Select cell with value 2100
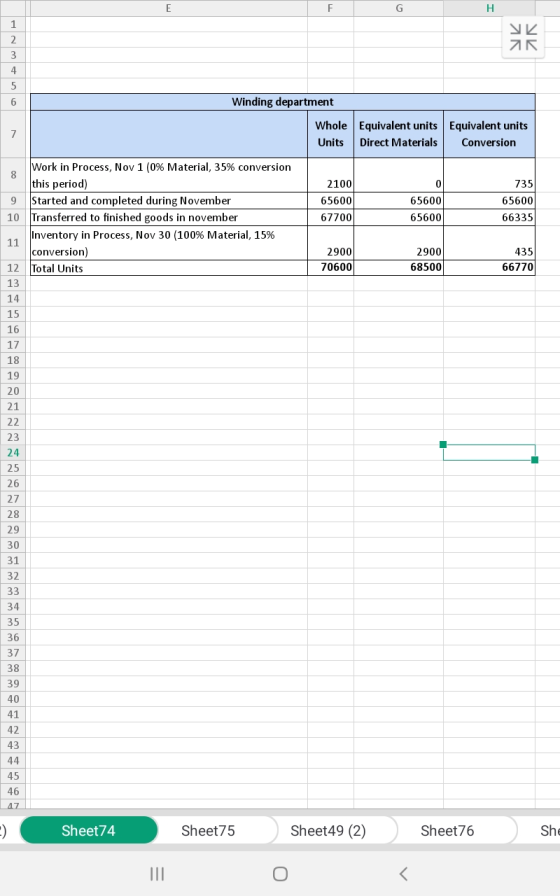The width and height of the screenshot is (560, 896). pyautogui.click(x=330, y=175)
